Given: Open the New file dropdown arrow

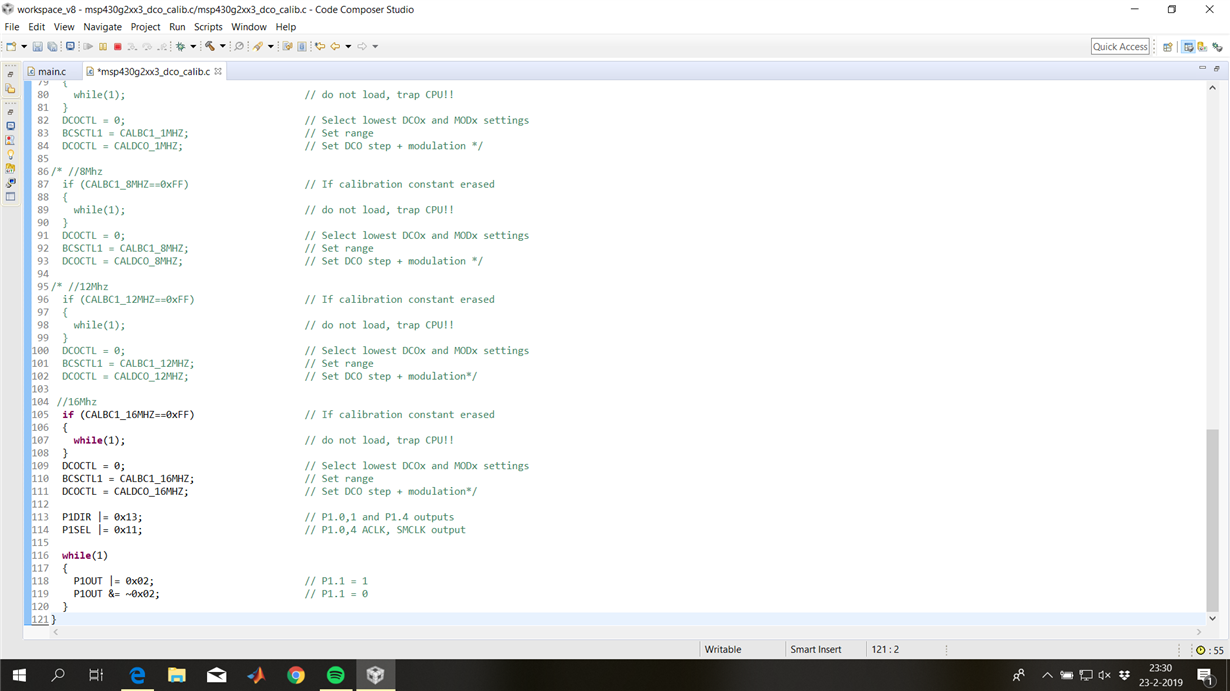Looking at the screenshot, I should pos(23,46).
